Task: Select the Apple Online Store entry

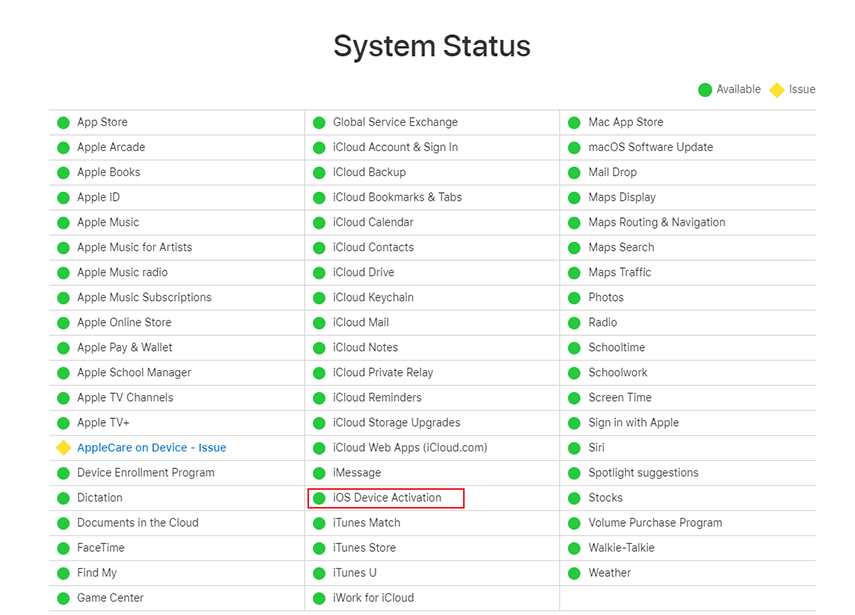Action: click(124, 323)
